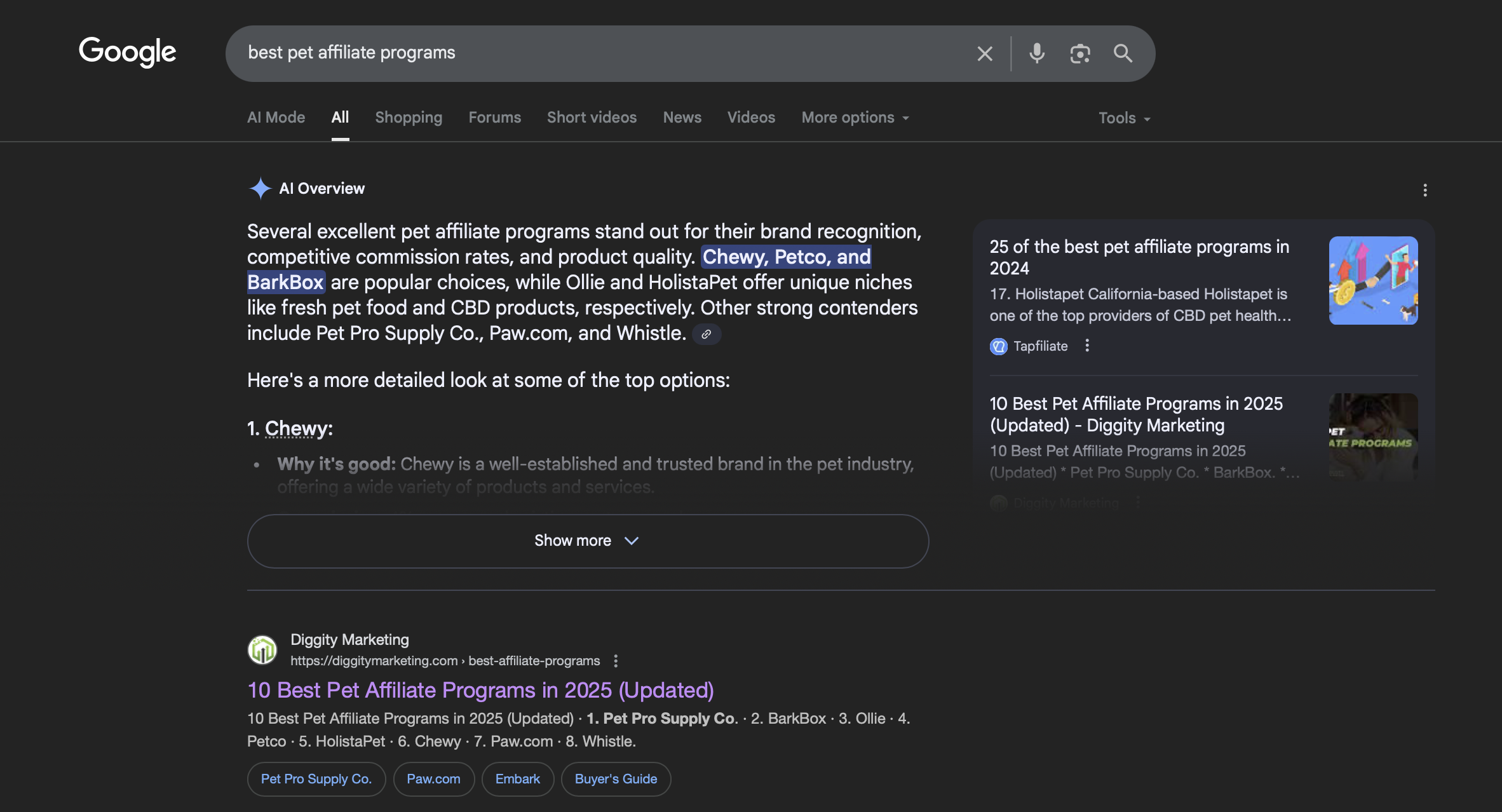
Task: Expand AI Overview with Show more
Action: tap(588, 541)
